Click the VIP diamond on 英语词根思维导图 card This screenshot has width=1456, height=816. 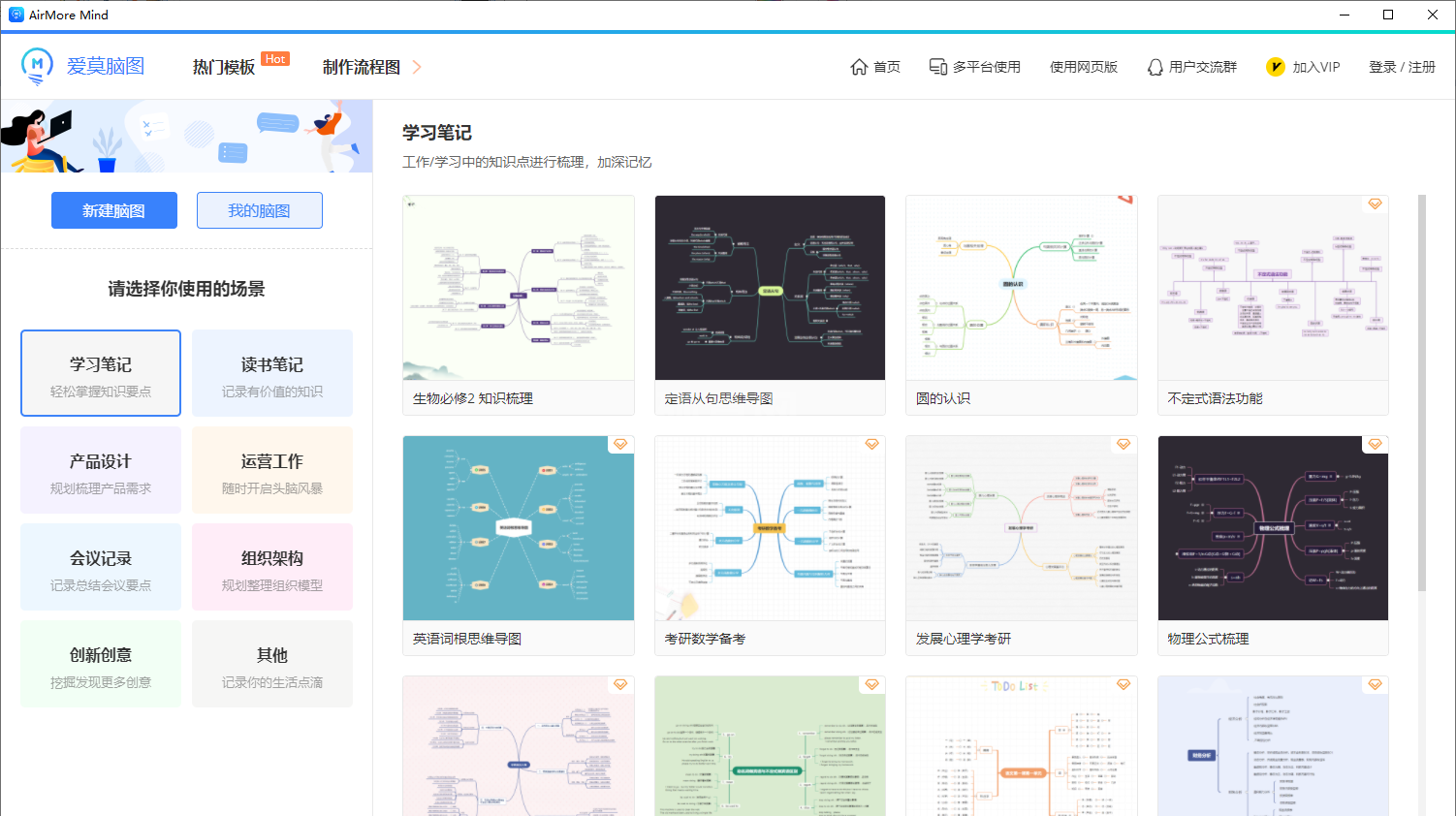click(620, 444)
